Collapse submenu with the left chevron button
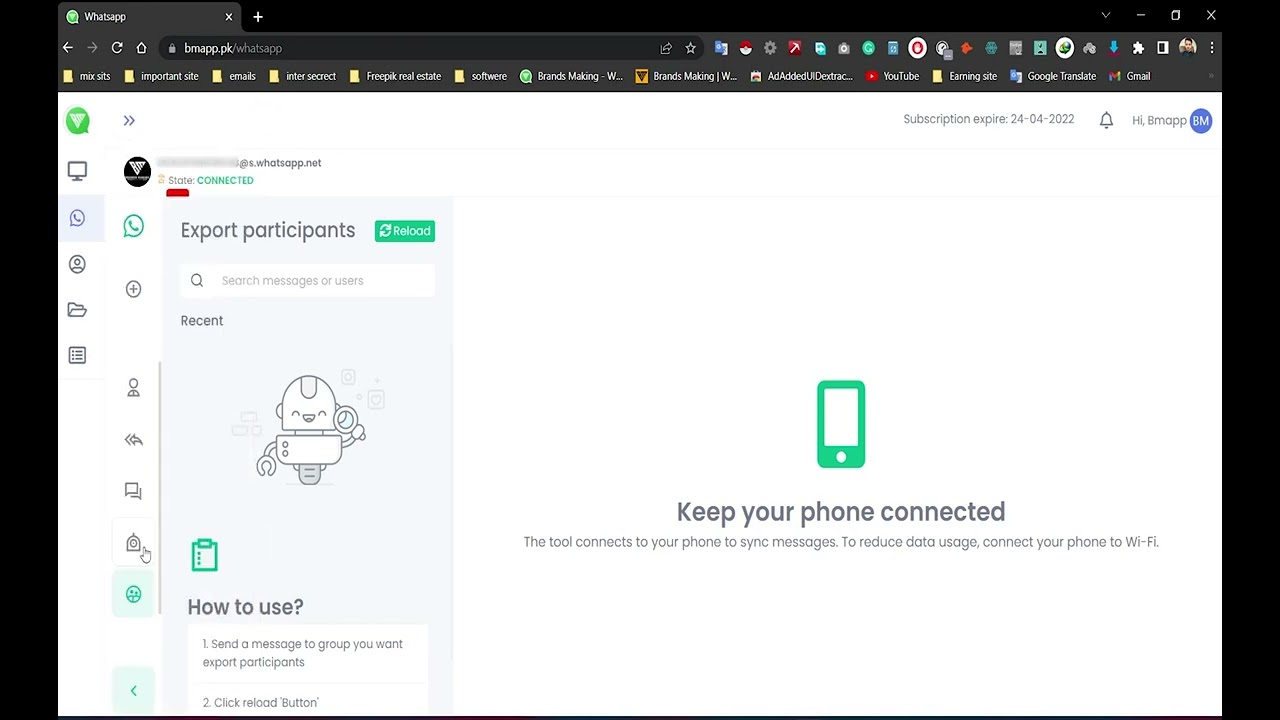This screenshot has width=1280, height=720. [x=133, y=691]
